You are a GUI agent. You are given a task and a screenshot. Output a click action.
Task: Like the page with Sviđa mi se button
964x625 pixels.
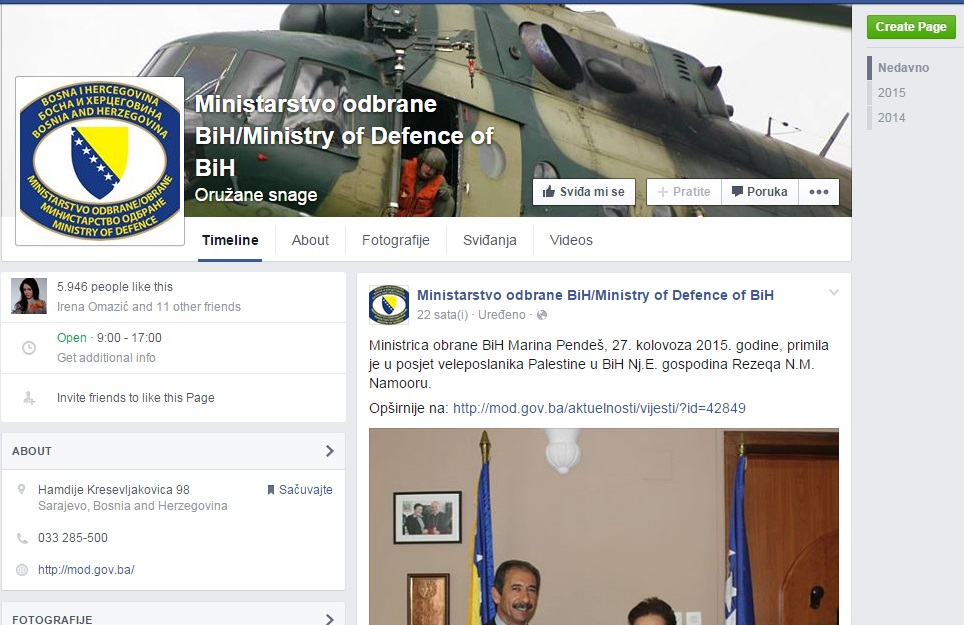tap(583, 192)
